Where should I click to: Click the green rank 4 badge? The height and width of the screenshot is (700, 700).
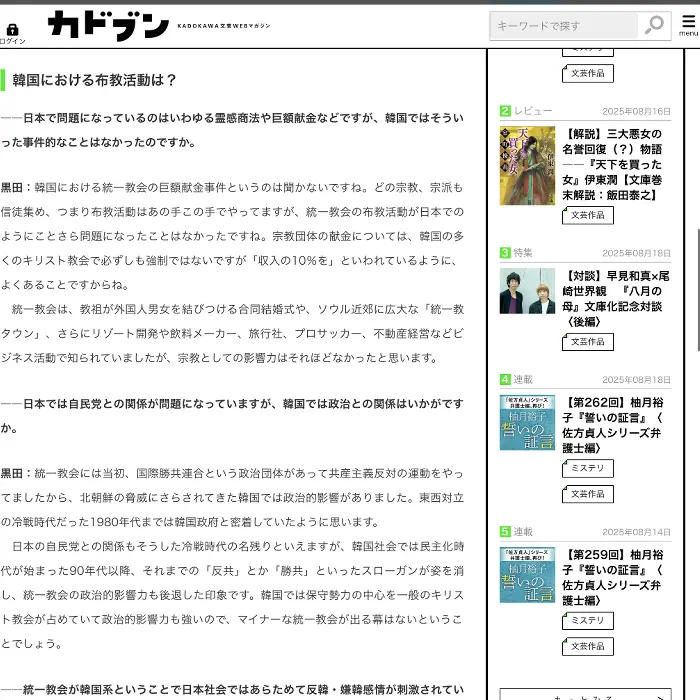point(505,379)
